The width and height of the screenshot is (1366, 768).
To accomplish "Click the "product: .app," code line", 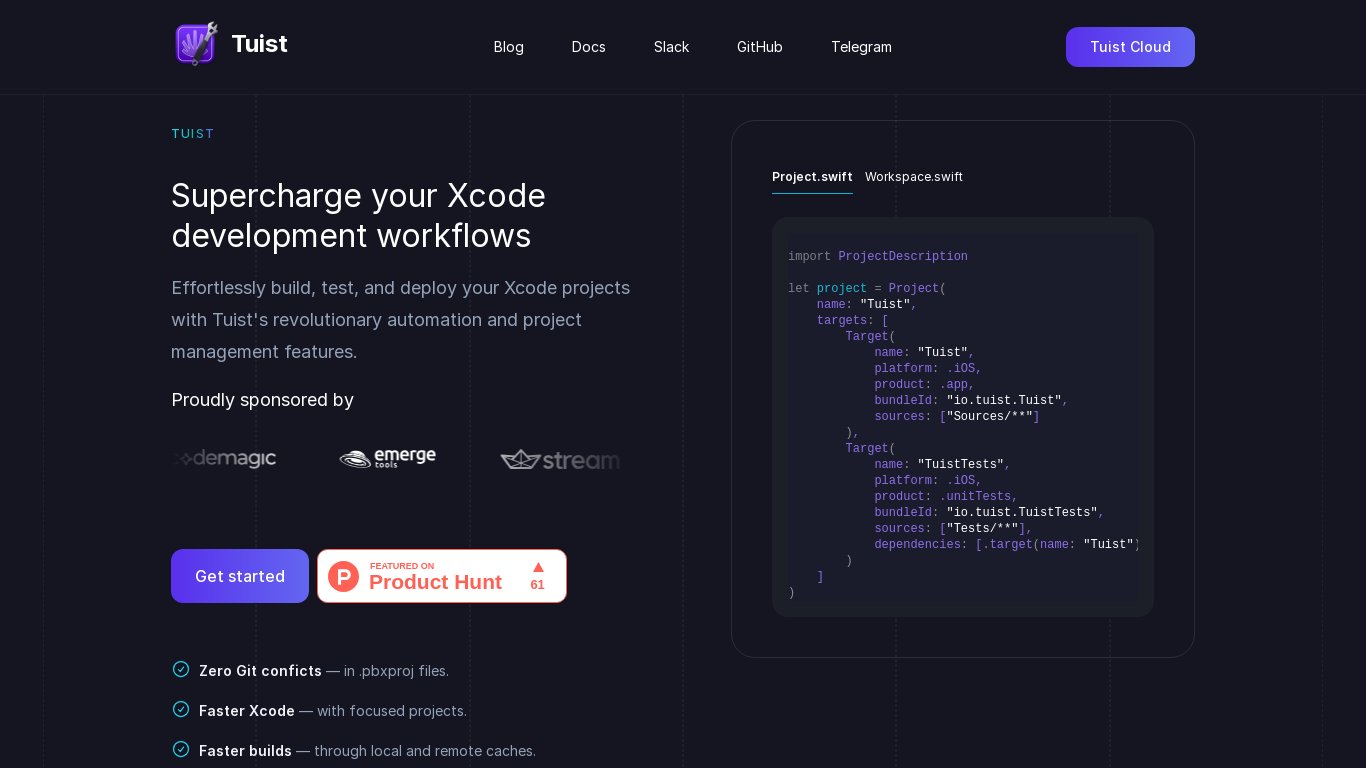I will tap(925, 385).
